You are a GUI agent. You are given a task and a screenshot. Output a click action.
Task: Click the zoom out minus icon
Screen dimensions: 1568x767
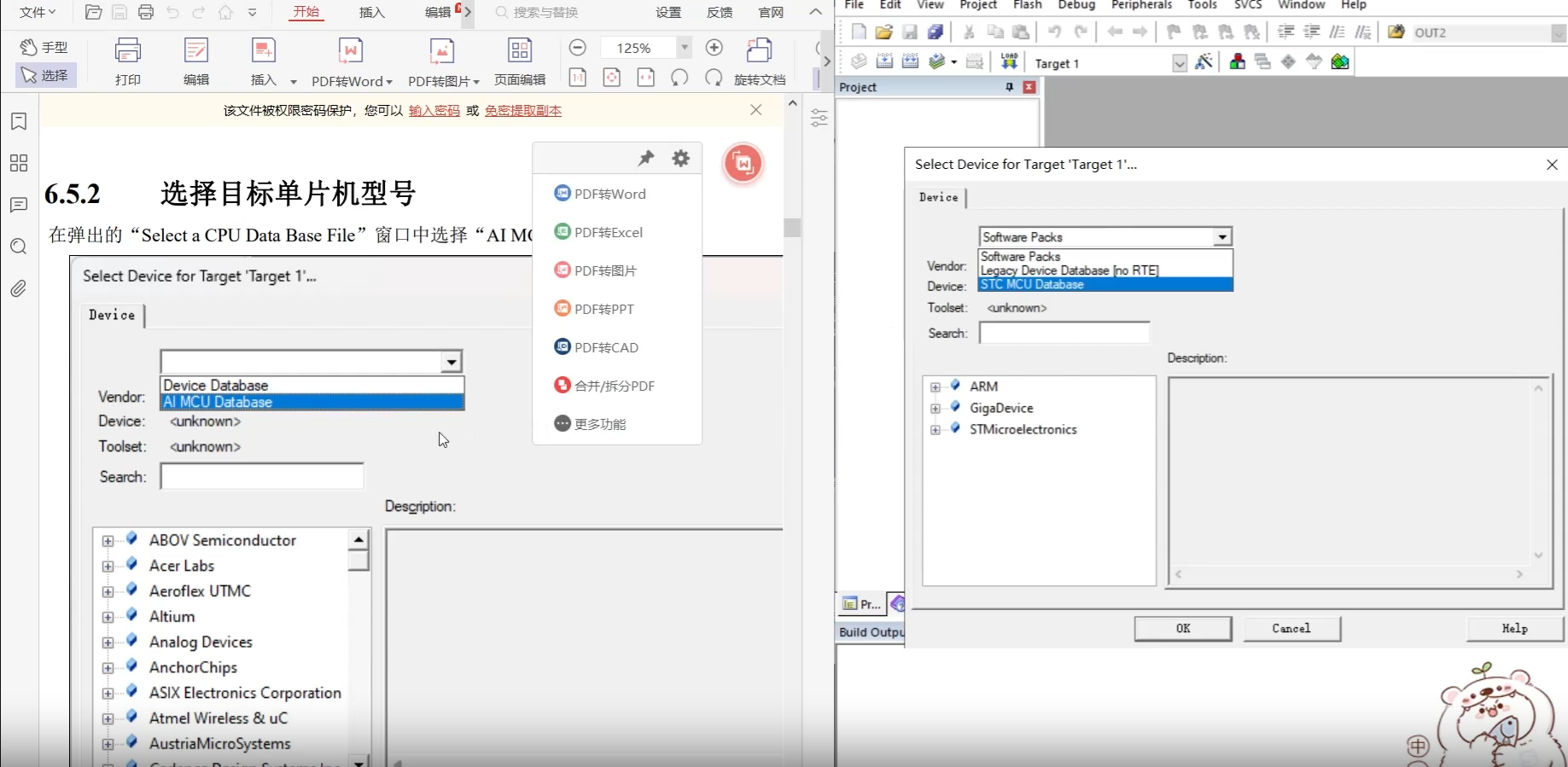pyautogui.click(x=578, y=48)
